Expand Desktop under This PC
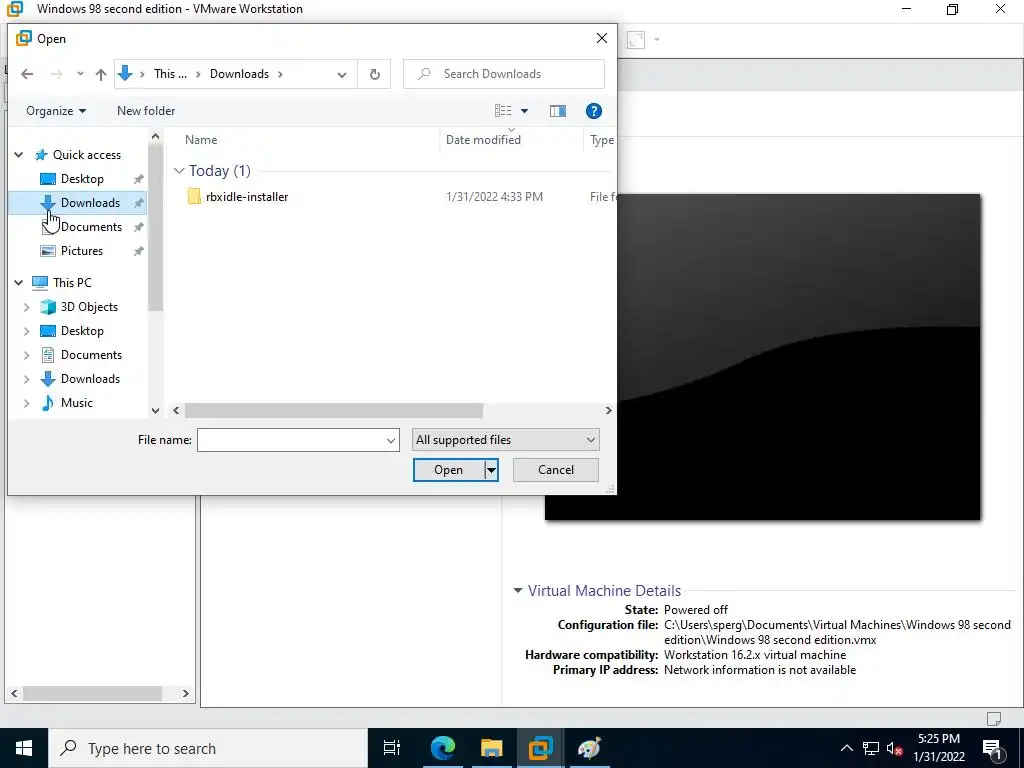Screen dimensions: 1024x768 click(x=27, y=331)
